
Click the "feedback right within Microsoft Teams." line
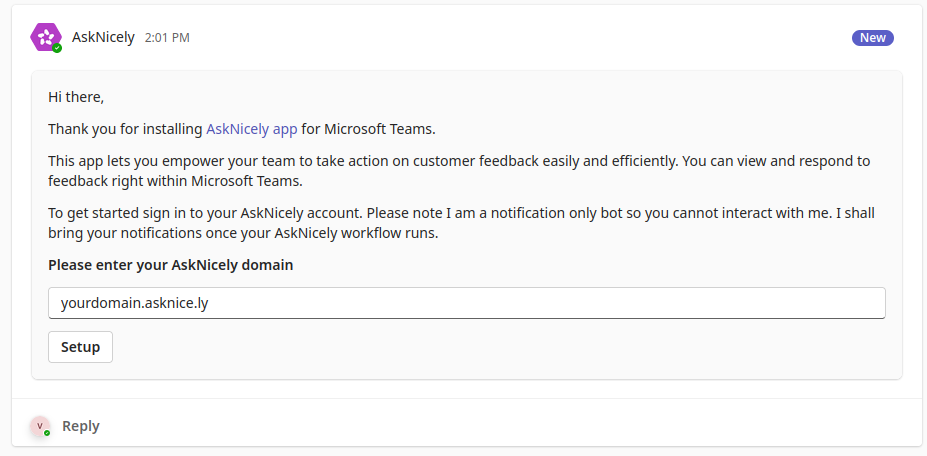[176, 182]
